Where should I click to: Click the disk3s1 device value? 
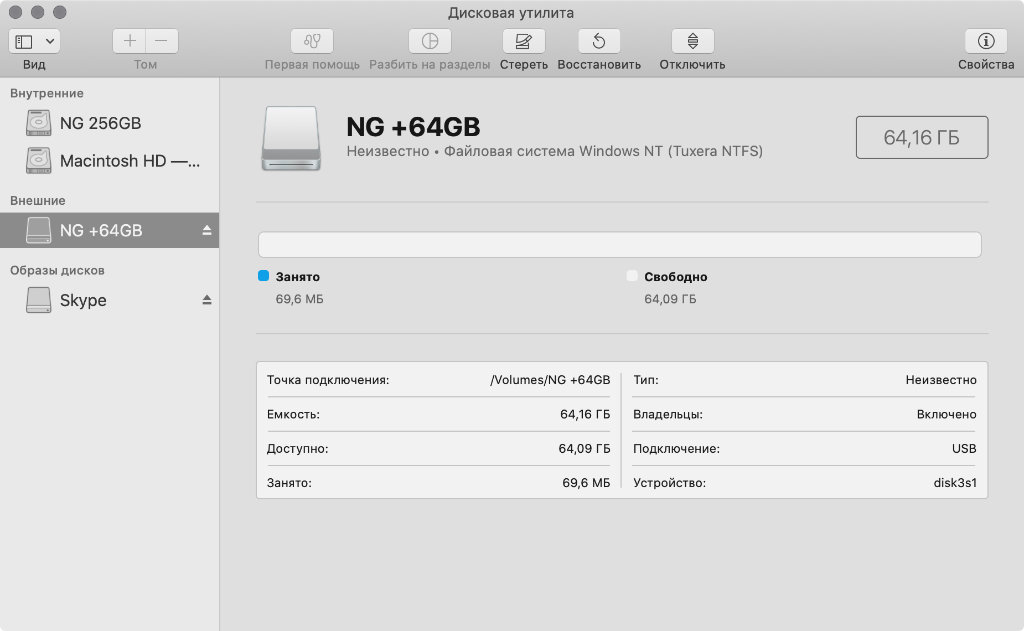point(955,483)
